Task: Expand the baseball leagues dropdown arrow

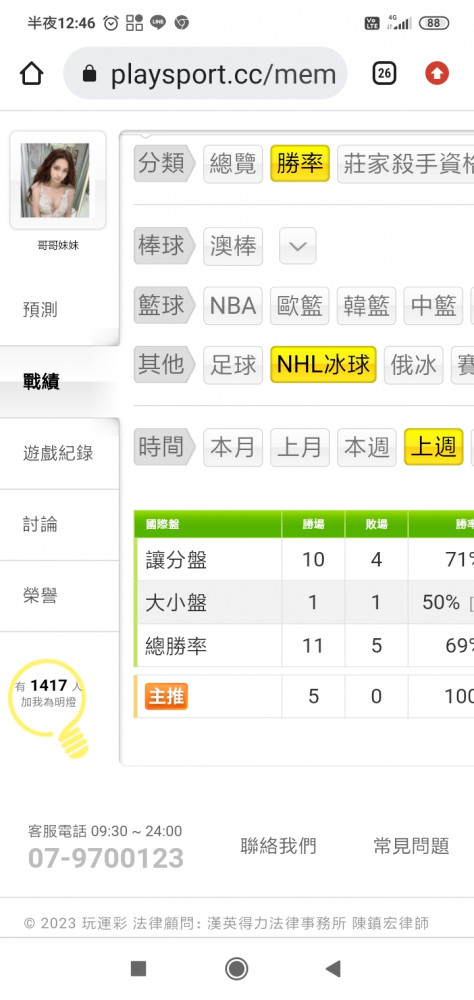Action: [298, 246]
